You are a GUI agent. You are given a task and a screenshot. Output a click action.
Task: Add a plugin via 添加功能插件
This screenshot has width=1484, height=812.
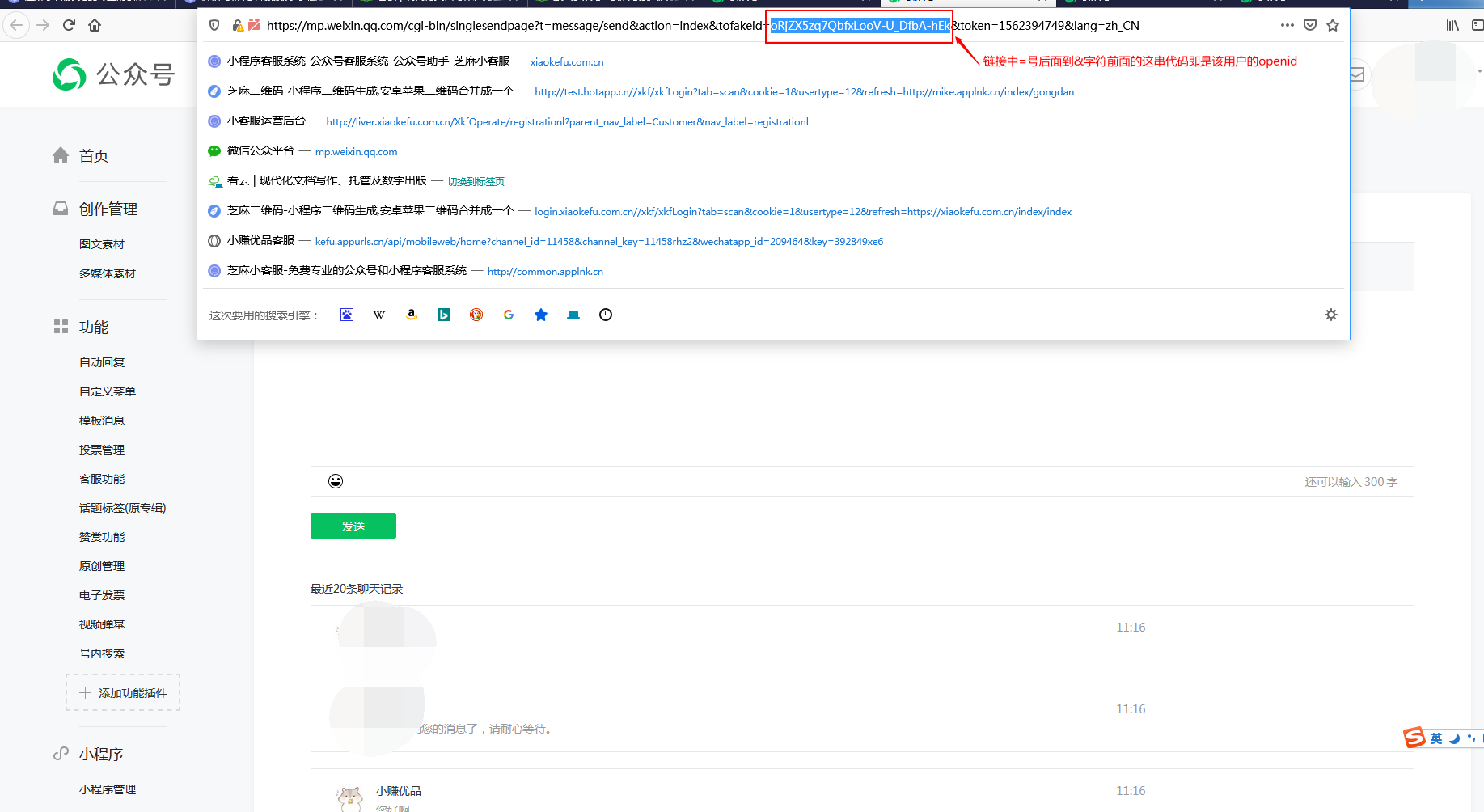tap(123, 692)
